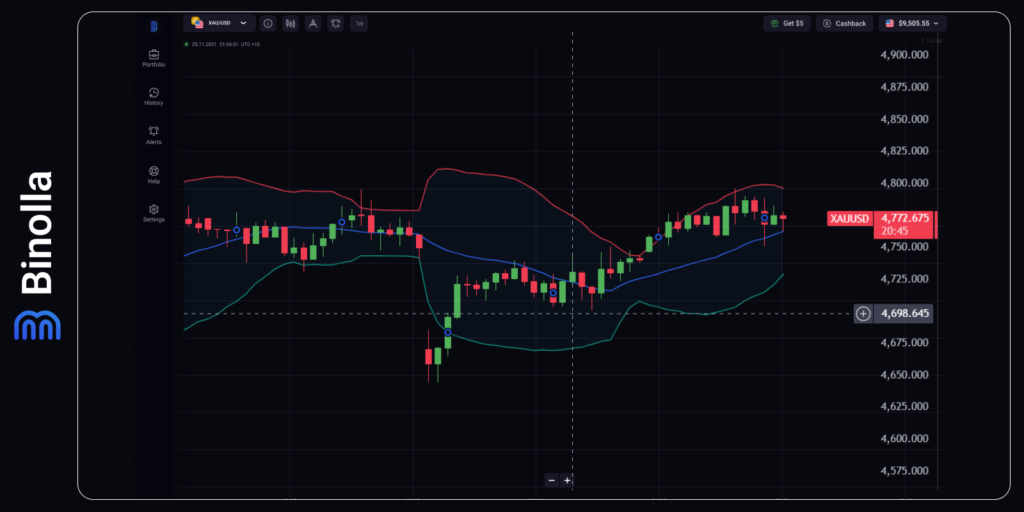
Task: Open the XAU/USD asset selector dropdown
Action: pyautogui.click(x=219, y=23)
